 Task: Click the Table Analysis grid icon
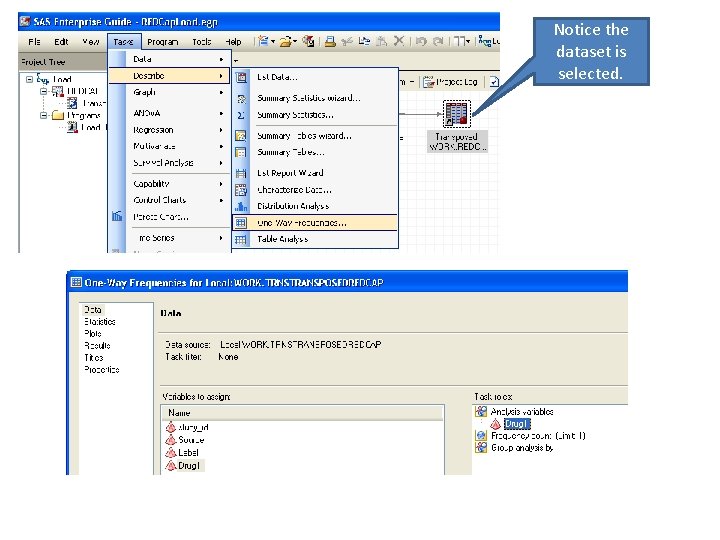(241, 240)
